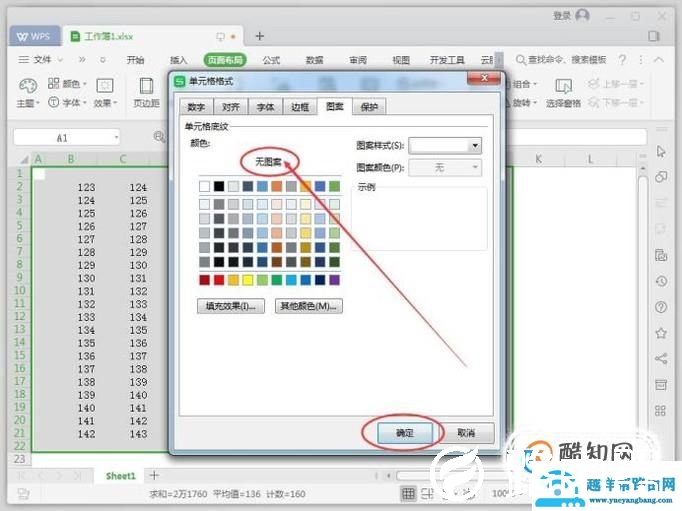The width and height of the screenshot is (682, 511).
Task: Select the Sheet1 sheet tab
Action: 120,476
